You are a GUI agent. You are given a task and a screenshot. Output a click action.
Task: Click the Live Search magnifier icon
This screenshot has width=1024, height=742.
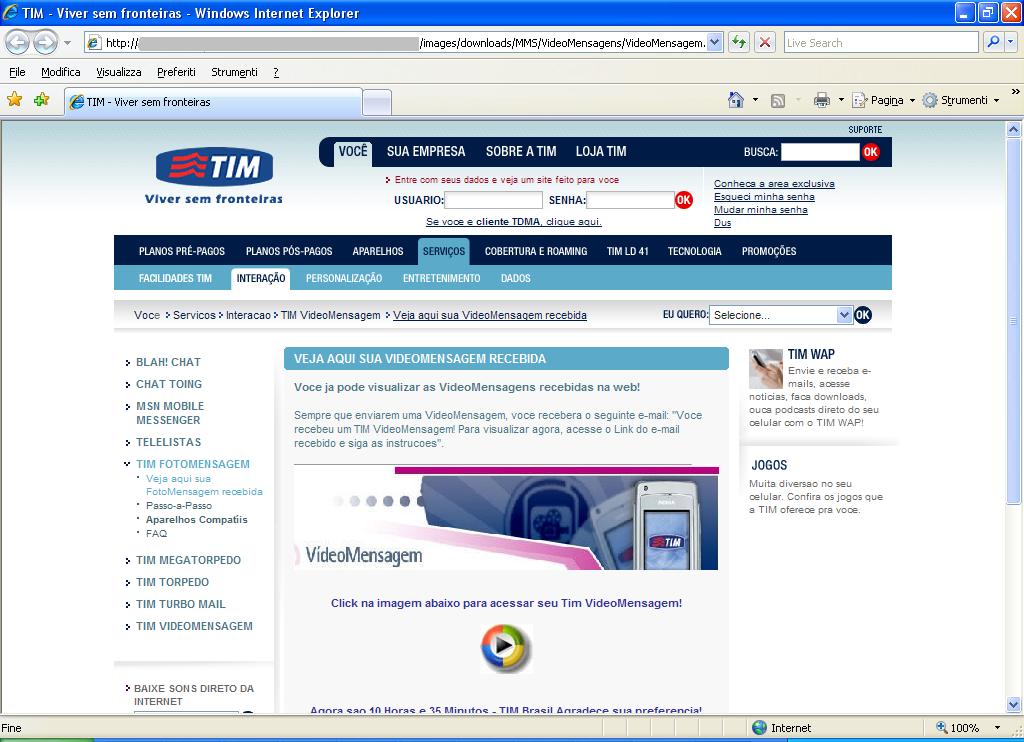(993, 42)
